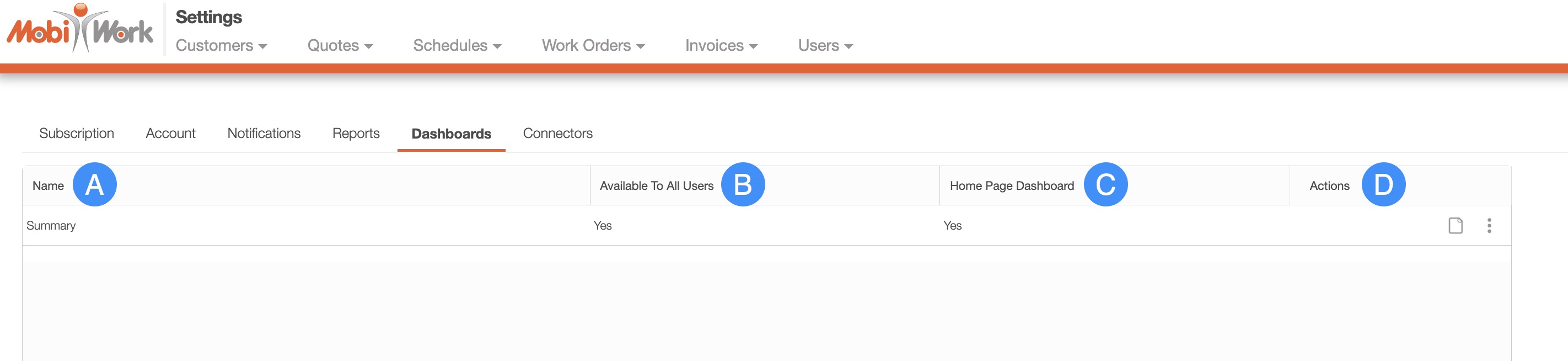Select the Summary dashboard row name
1568x361 pixels.
(51, 226)
